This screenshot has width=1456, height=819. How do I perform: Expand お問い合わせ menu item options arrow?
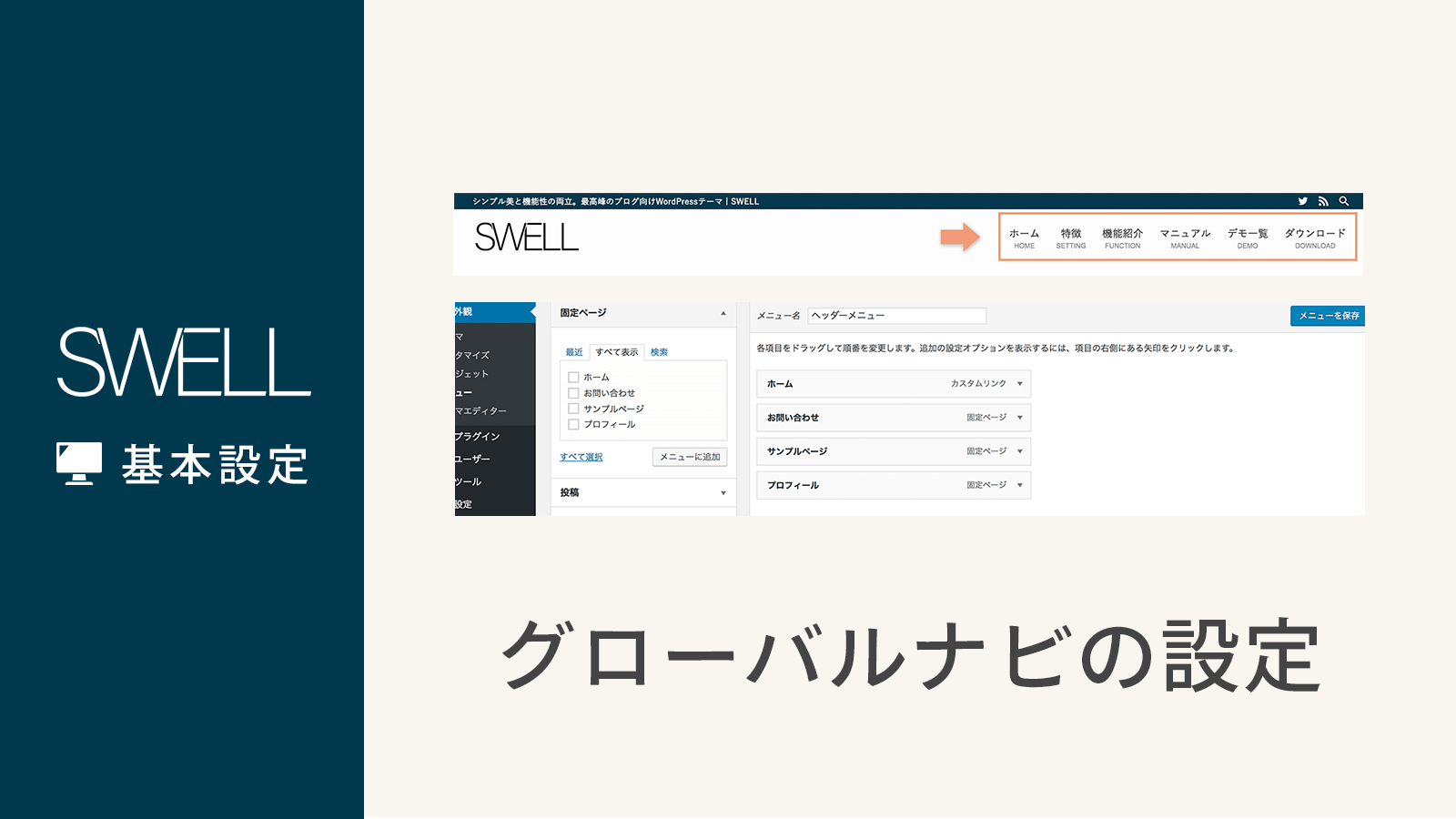1020,418
